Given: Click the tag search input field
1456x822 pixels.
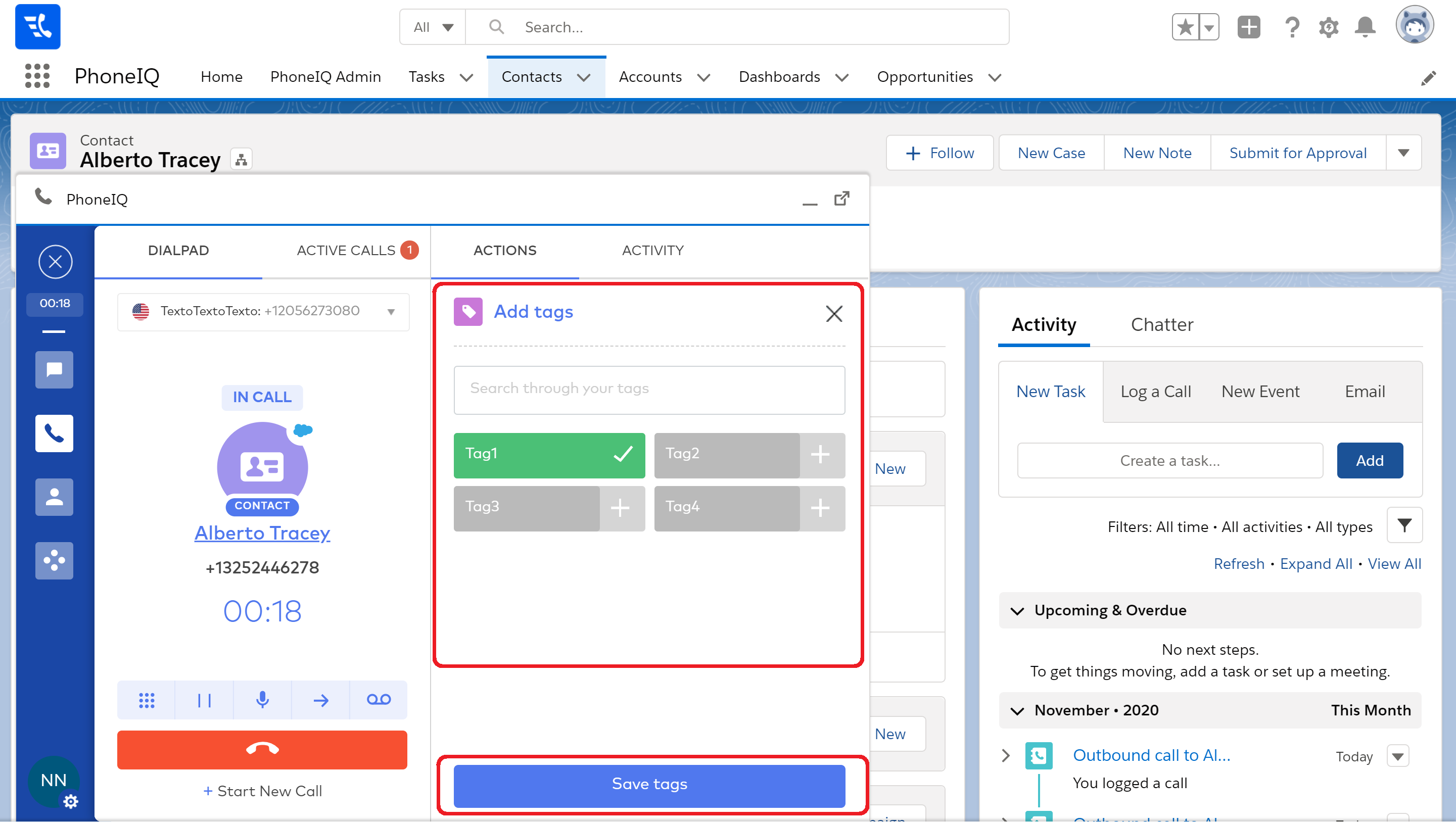Looking at the screenshot, I should click(649, 389).
